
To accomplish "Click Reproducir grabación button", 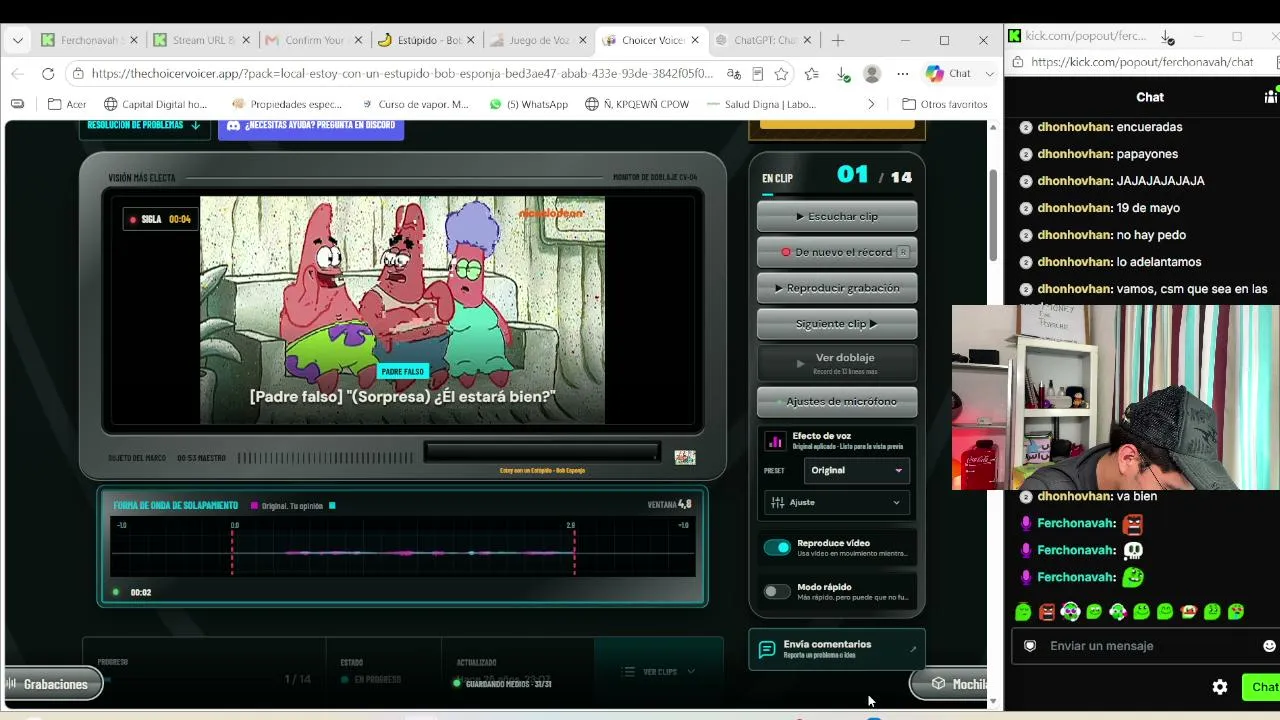I will tap(837, 288).
